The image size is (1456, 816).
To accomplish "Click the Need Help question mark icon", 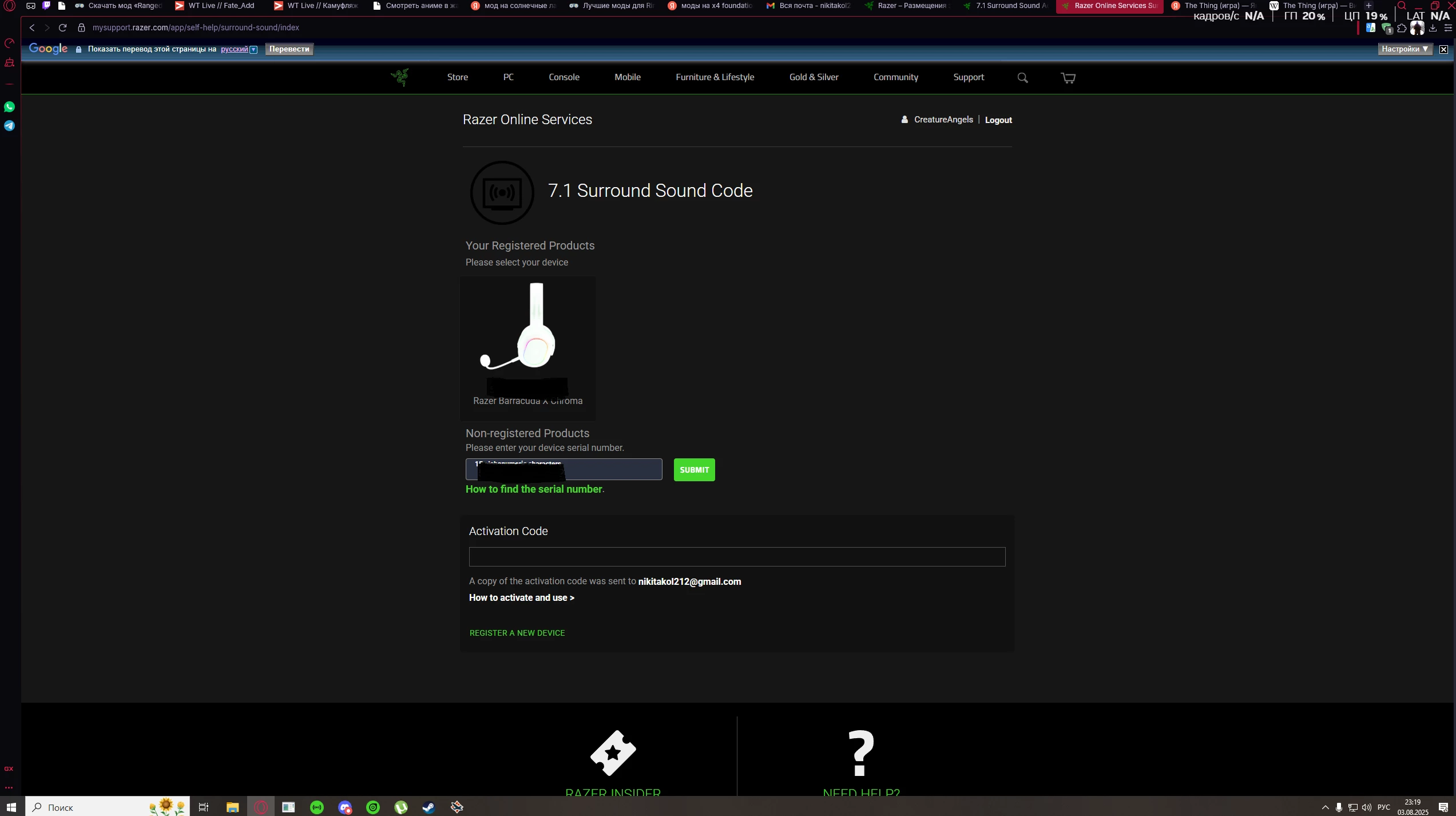I will coord(861,752).
